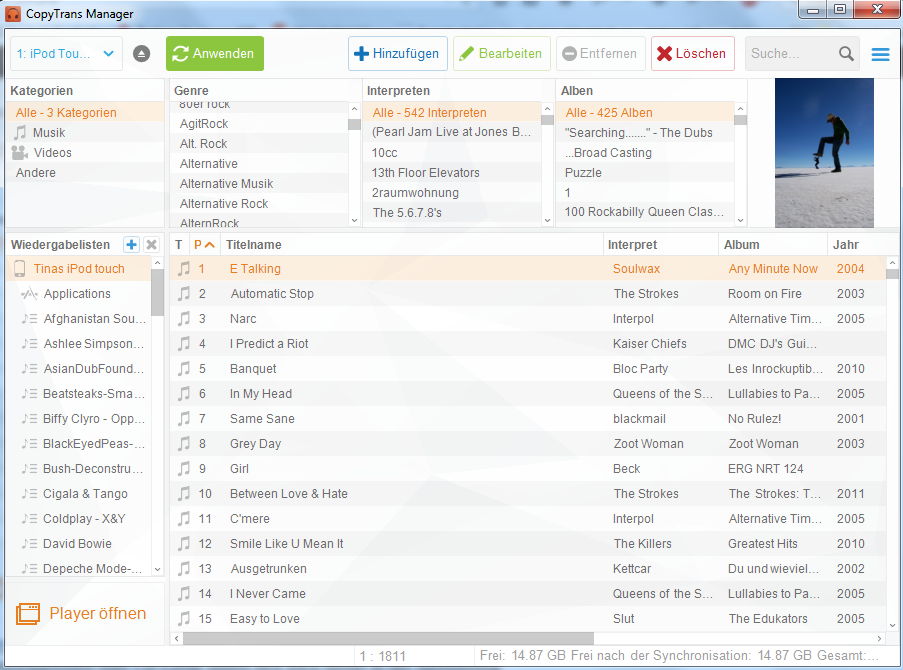Screen dimensions: 903x670
Task: Select the Alternative Rock genre
Action: 259,204
